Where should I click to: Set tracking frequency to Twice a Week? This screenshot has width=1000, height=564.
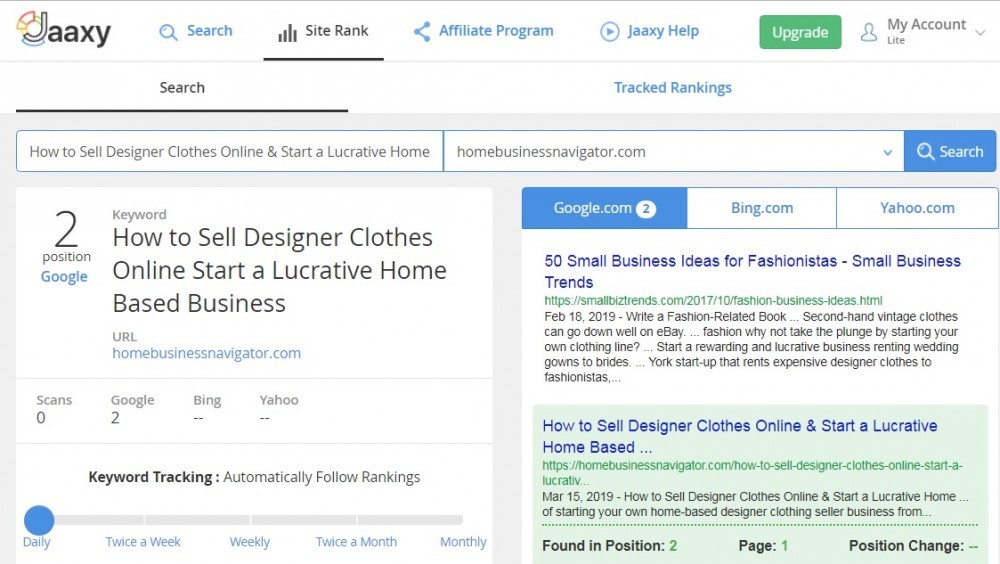(143, 542)
